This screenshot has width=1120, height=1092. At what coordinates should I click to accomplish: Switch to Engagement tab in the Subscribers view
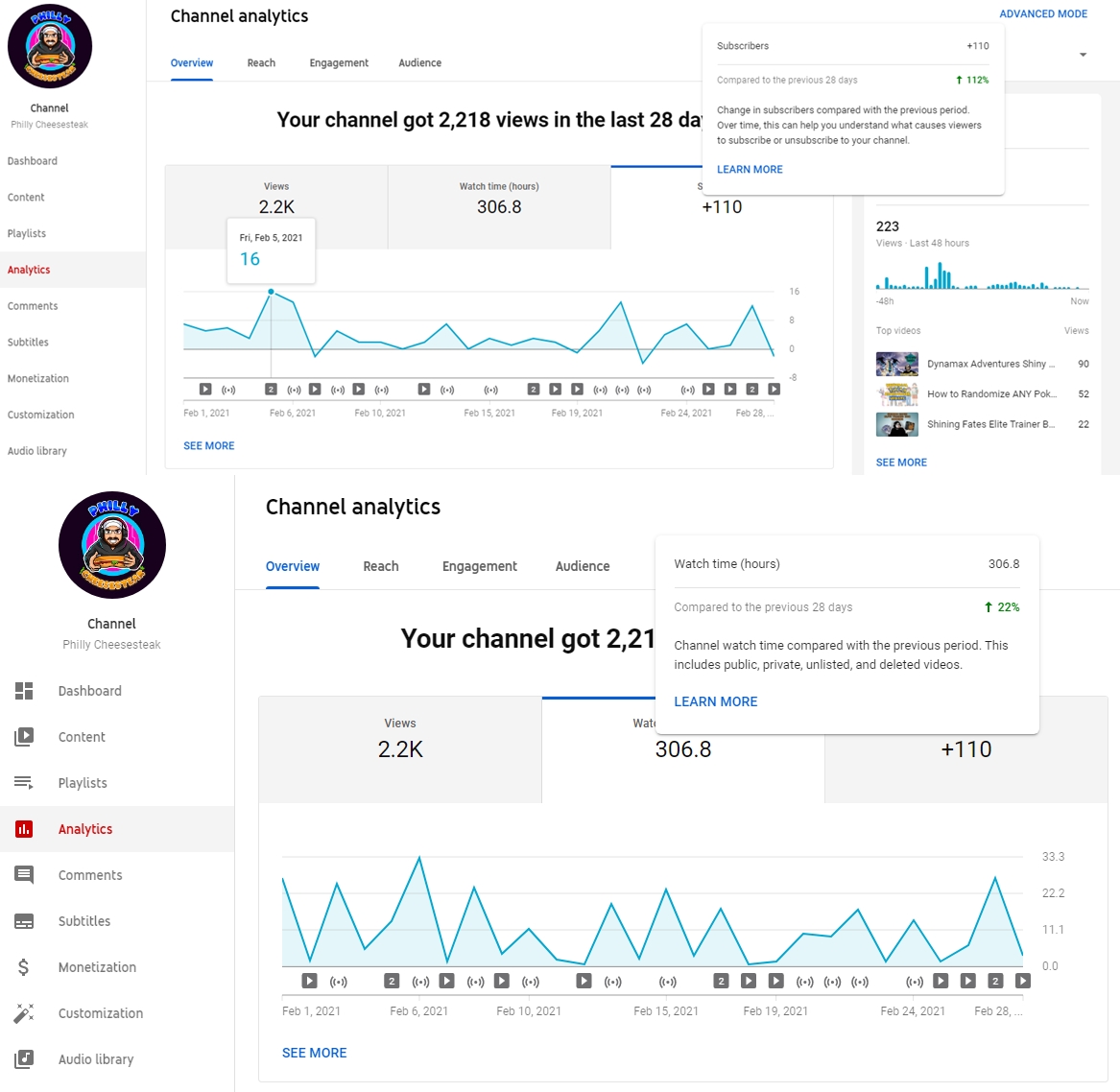tap(339, 62)
